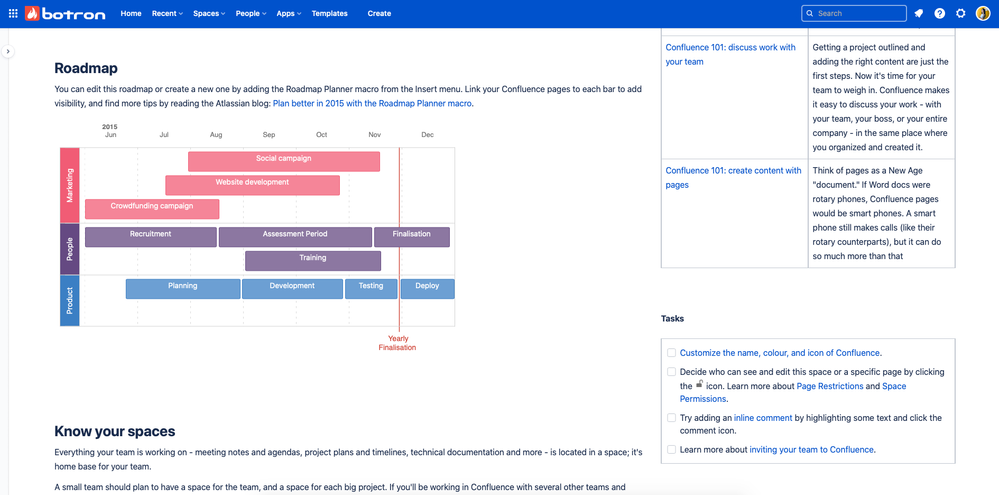This screenshot has width=999, height=495.
Task: Click the botron flame logo
Action: coord(32,13)
